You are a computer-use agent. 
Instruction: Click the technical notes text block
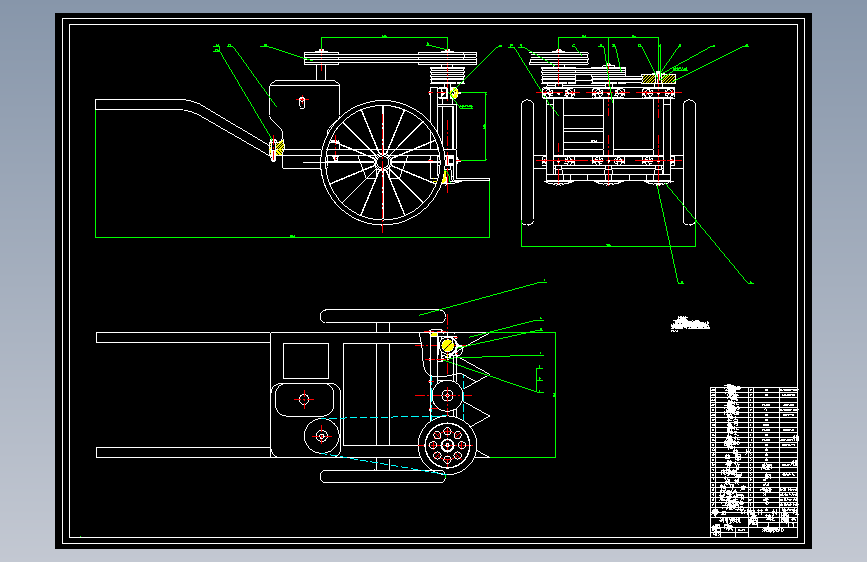tap(690, 324)
